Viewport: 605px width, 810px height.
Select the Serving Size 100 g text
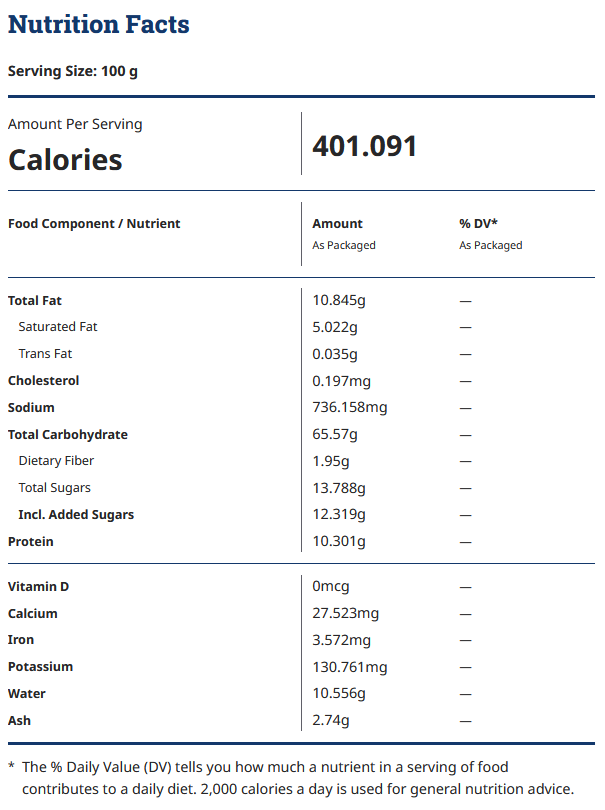point(73,71)
